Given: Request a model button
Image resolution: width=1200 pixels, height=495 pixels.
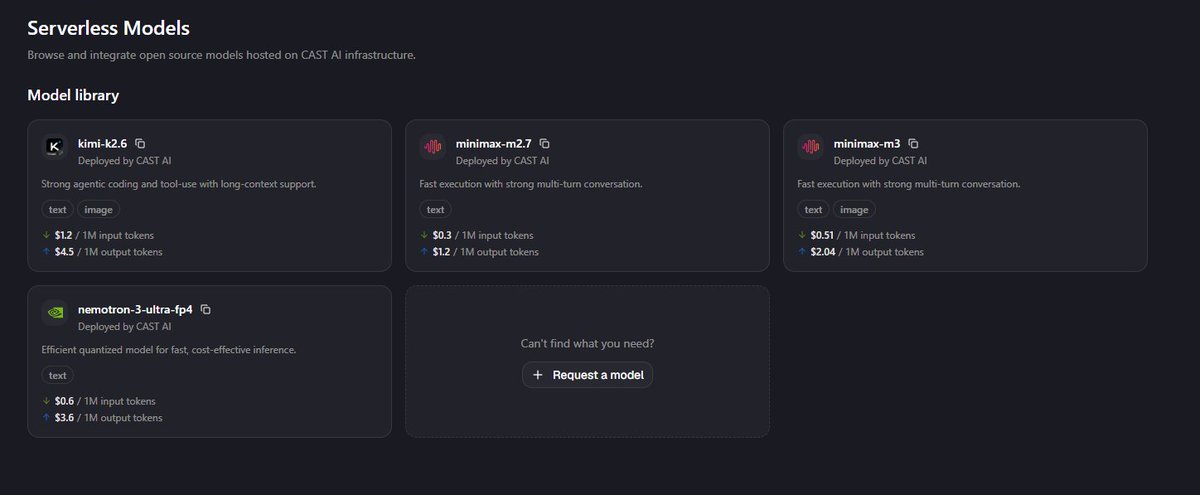Looking at the screenshot, I should (x=587, y=375).
